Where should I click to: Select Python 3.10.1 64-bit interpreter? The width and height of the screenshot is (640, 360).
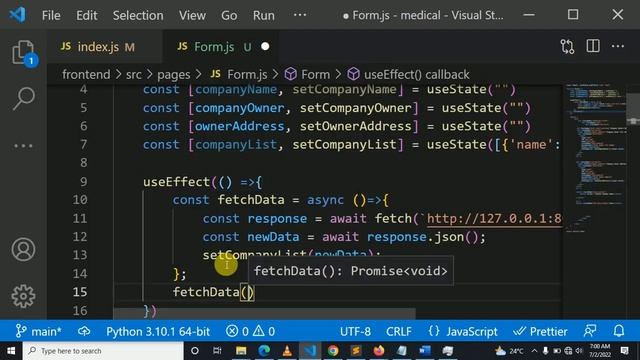(158, 331)
